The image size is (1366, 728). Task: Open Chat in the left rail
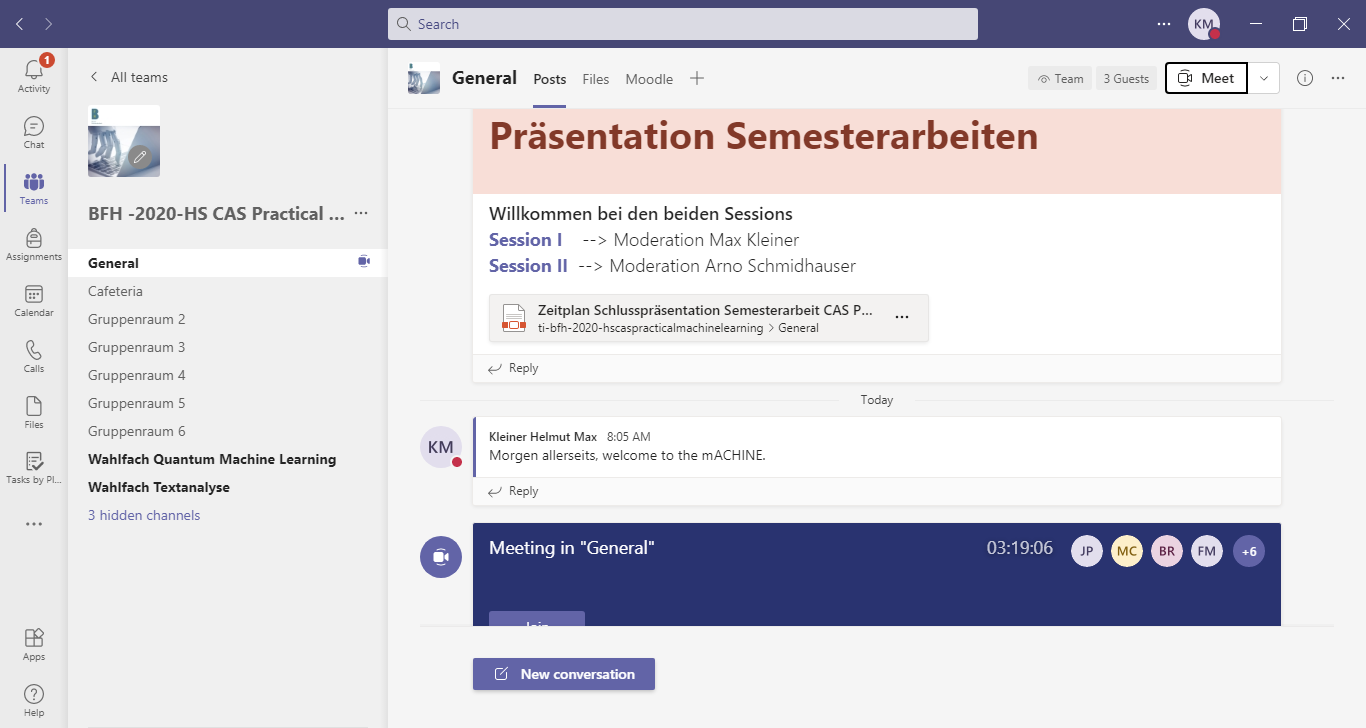coord(34,132)
